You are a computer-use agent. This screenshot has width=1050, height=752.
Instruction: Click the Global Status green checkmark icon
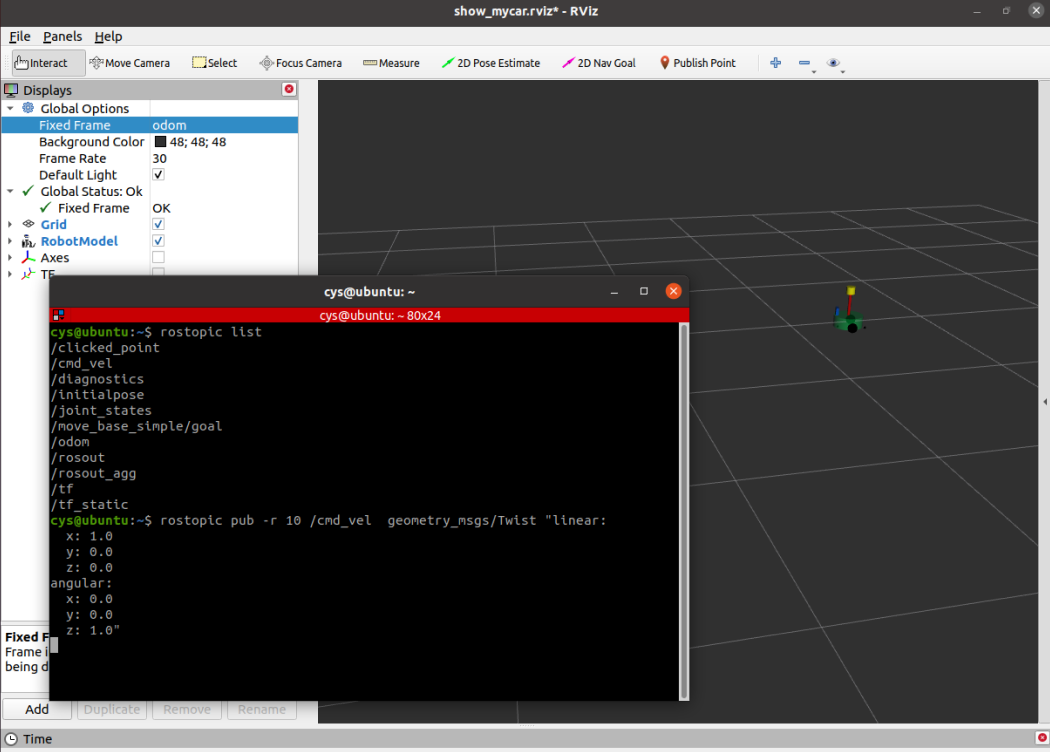tap(28, 191)
